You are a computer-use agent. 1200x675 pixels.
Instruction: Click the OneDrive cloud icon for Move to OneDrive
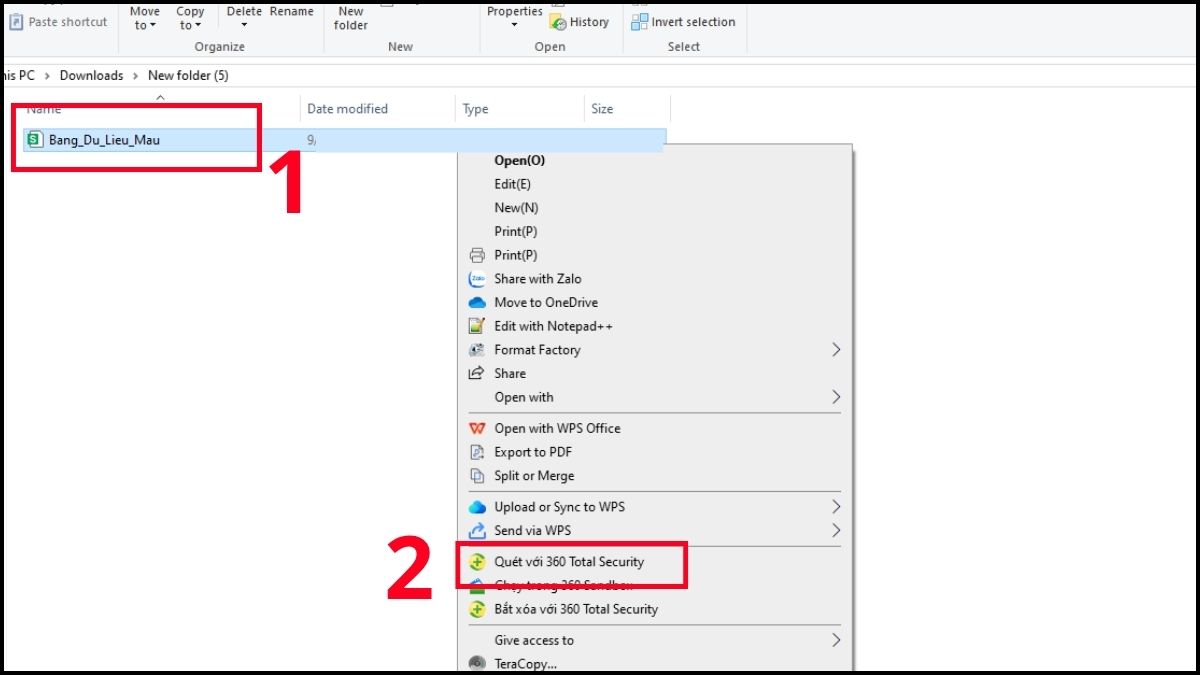tap(477, 303)
